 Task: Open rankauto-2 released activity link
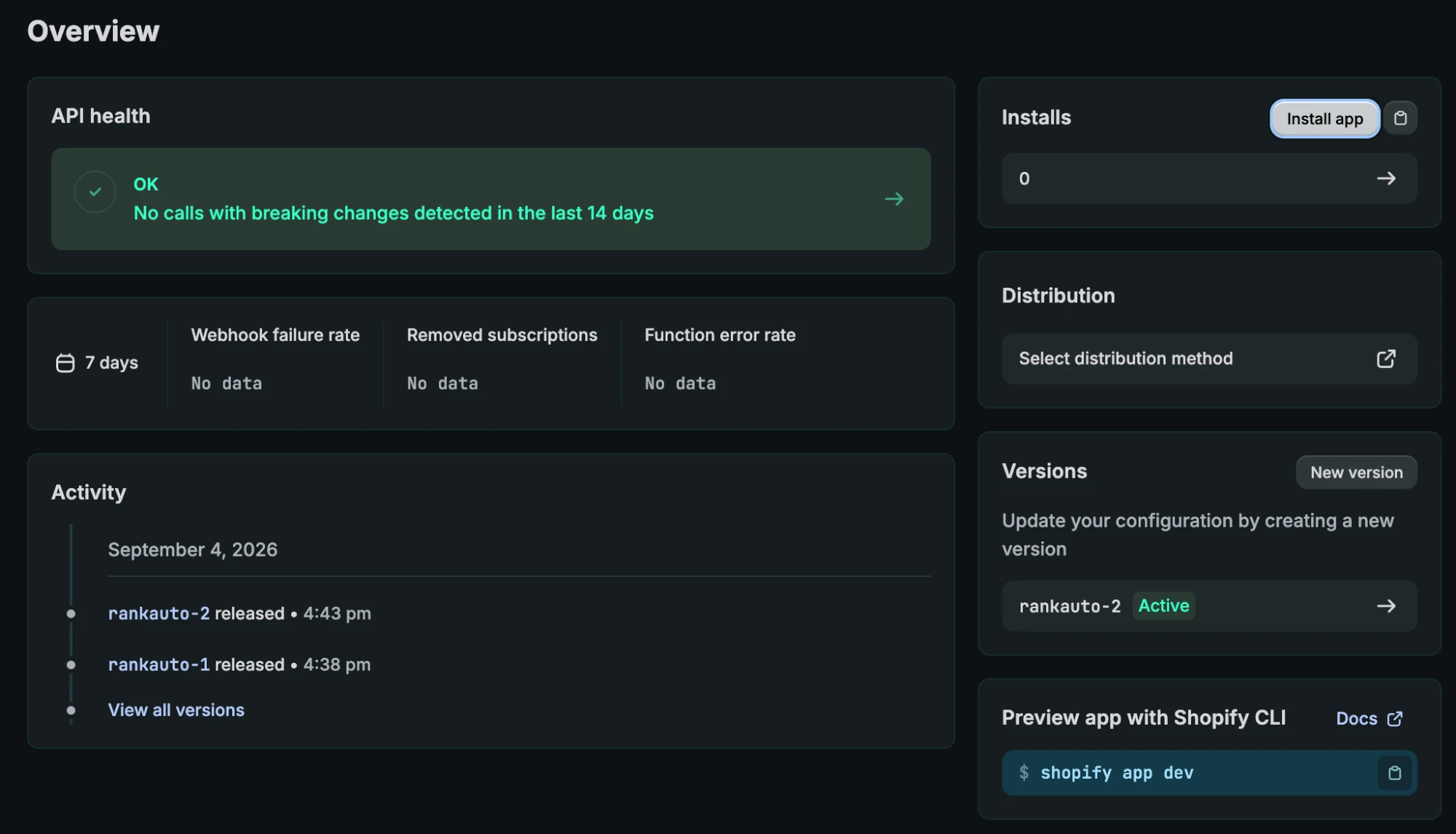click(x=159, y=613)
